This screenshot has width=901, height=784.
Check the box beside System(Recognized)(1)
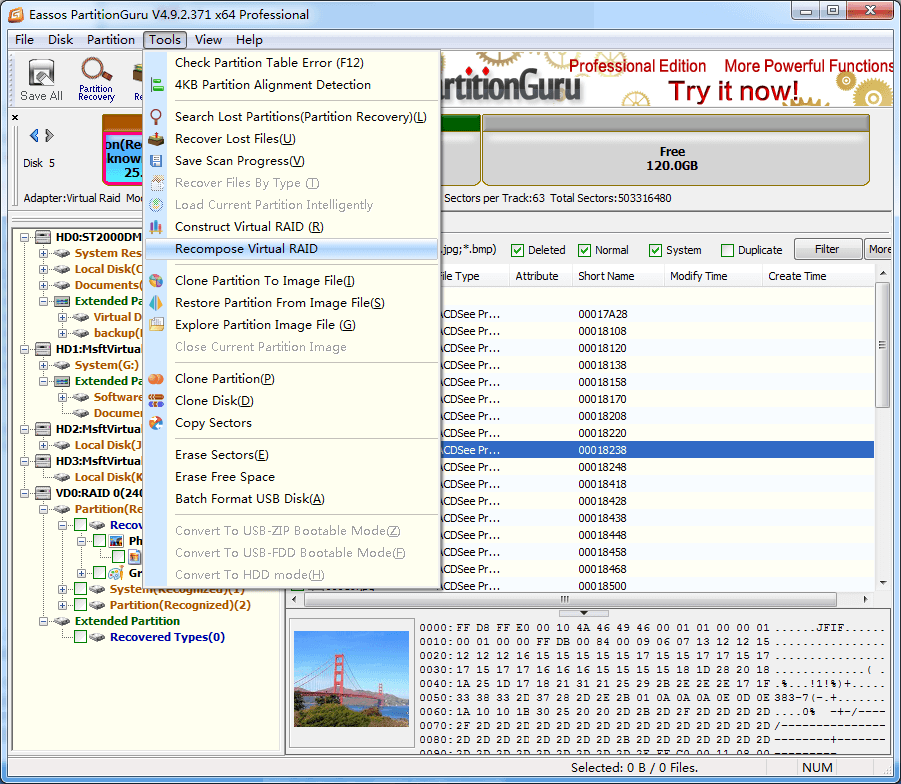tap(80, 589)
